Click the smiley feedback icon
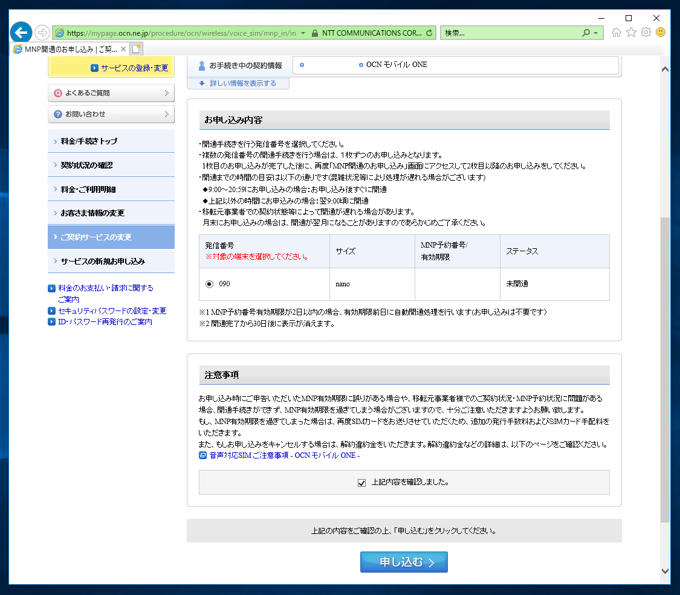Viewport: 680px width, 595px height. (x=660, y=33)
